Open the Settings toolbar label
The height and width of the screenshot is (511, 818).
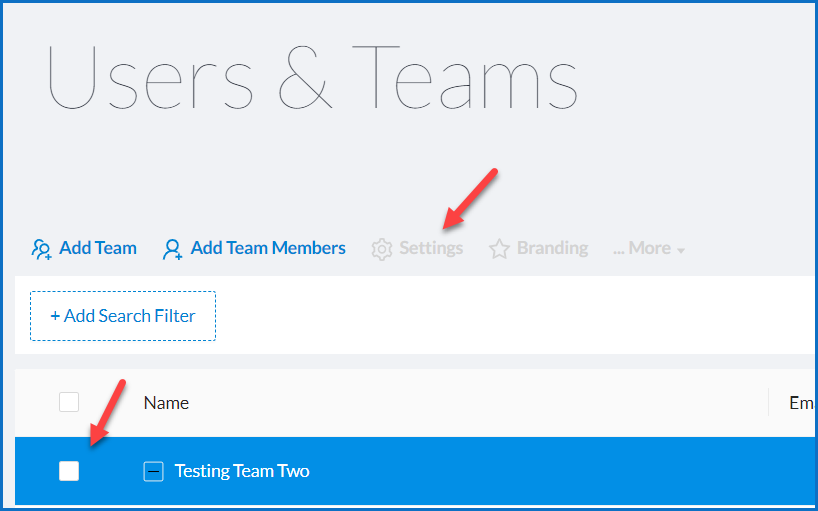coord(431,248)
